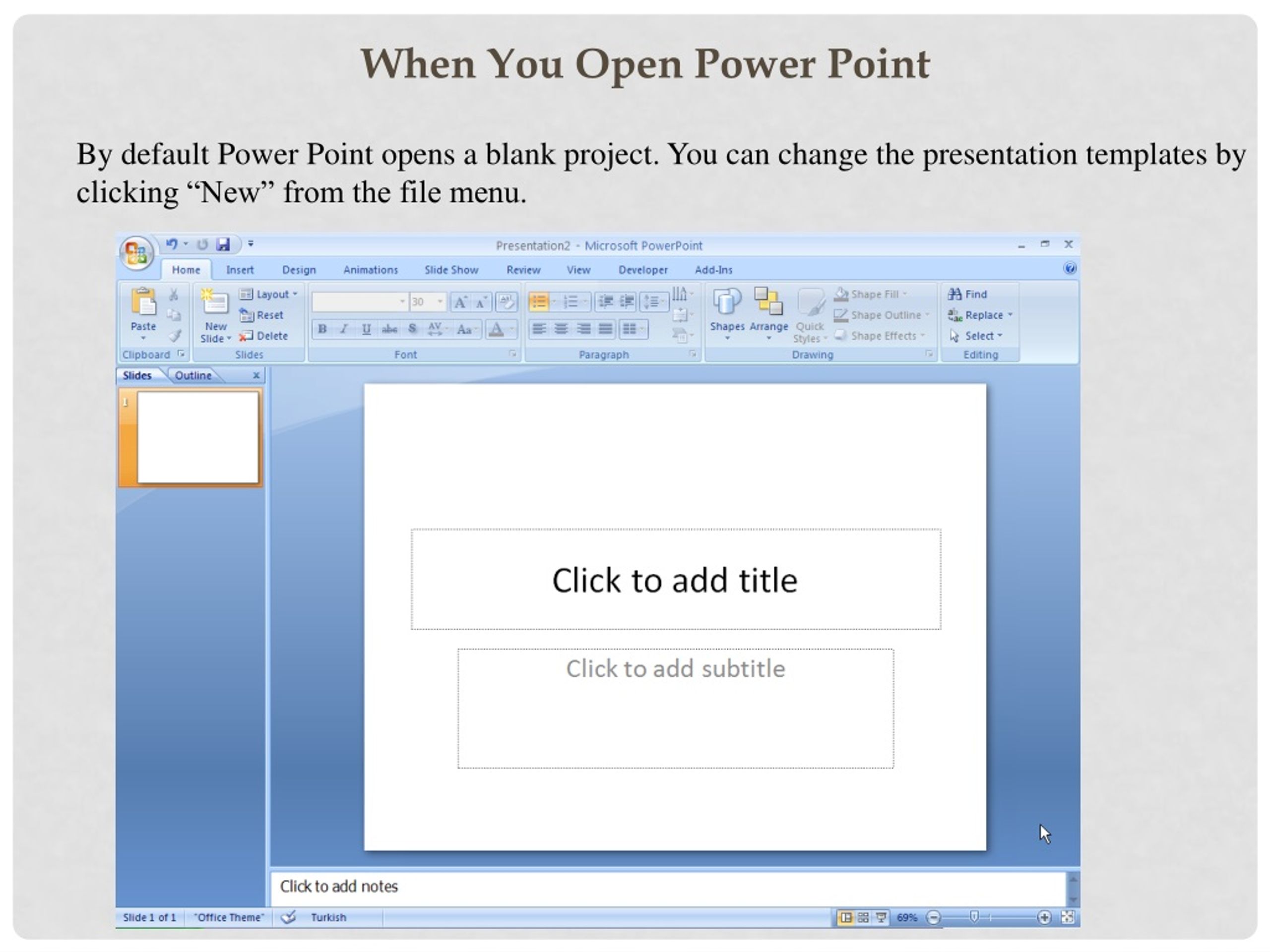Click Turkish language in status bar
The width and height of the screenshot is (1270, 952).
(x=328, y=918)
